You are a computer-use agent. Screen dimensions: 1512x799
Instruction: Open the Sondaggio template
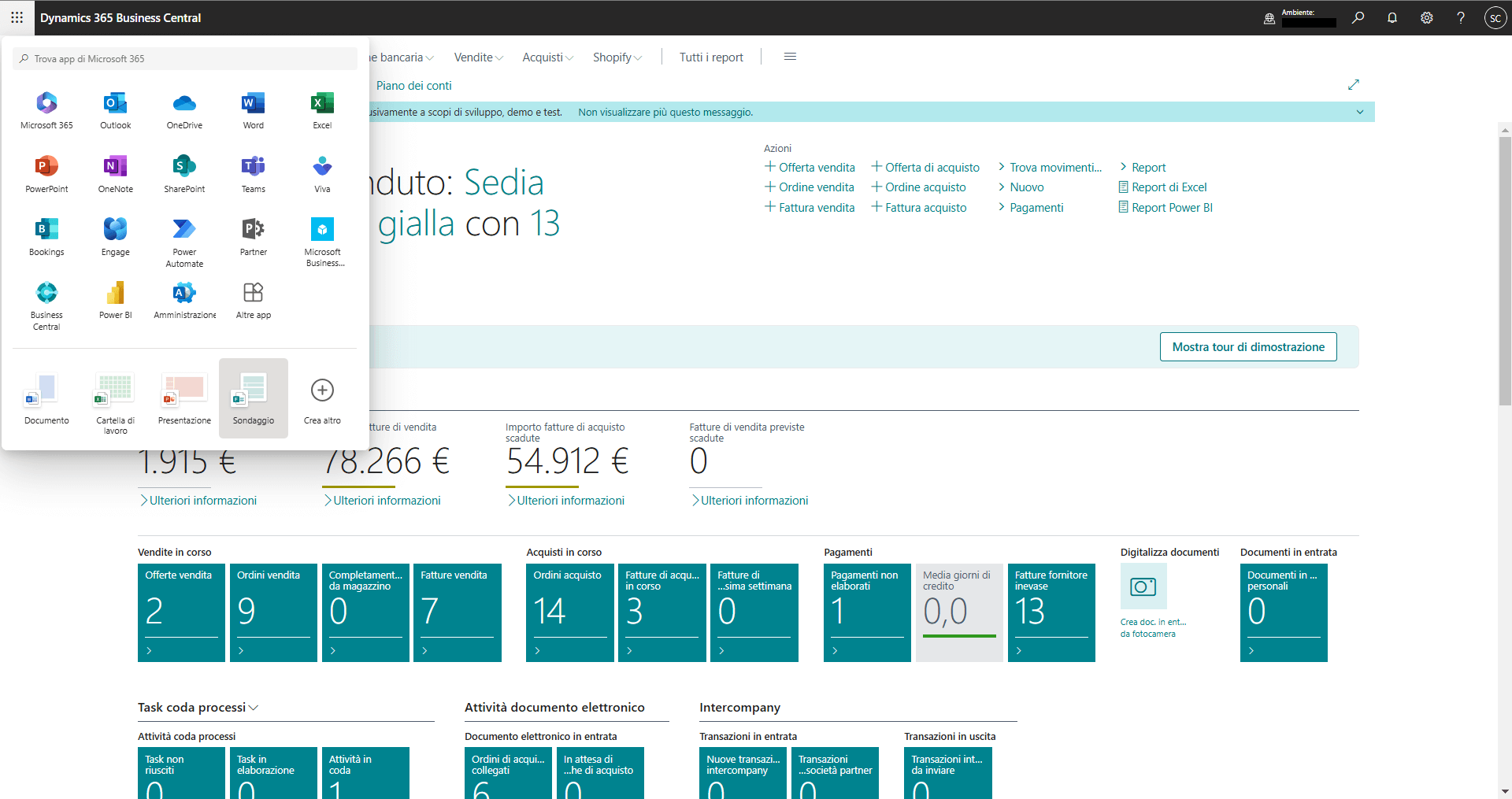click(253, 398)
